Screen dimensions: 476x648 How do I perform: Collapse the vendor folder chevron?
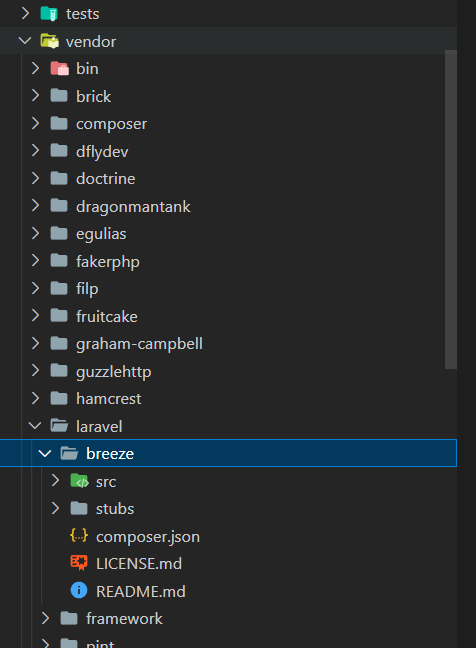click(25, 41)
